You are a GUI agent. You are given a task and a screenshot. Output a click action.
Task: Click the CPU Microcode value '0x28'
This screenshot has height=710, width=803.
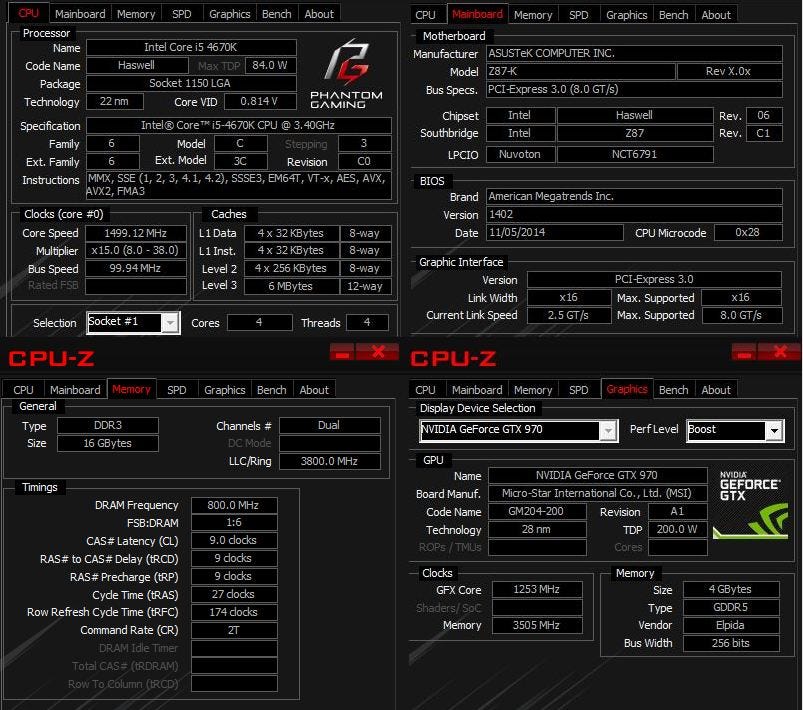click(x=748, y=233)
